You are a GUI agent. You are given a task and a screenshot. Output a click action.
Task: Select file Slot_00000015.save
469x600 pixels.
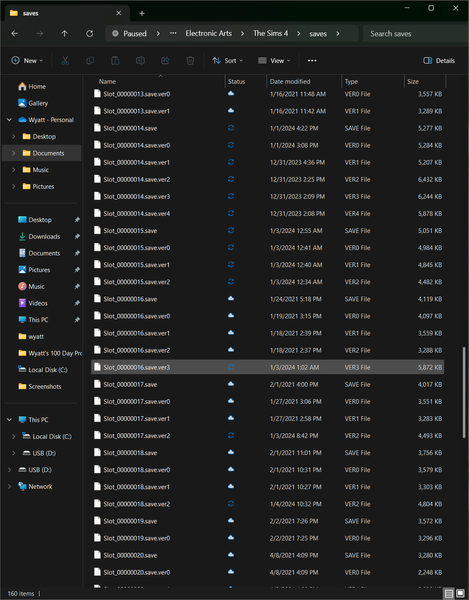(x=267, y=230)
